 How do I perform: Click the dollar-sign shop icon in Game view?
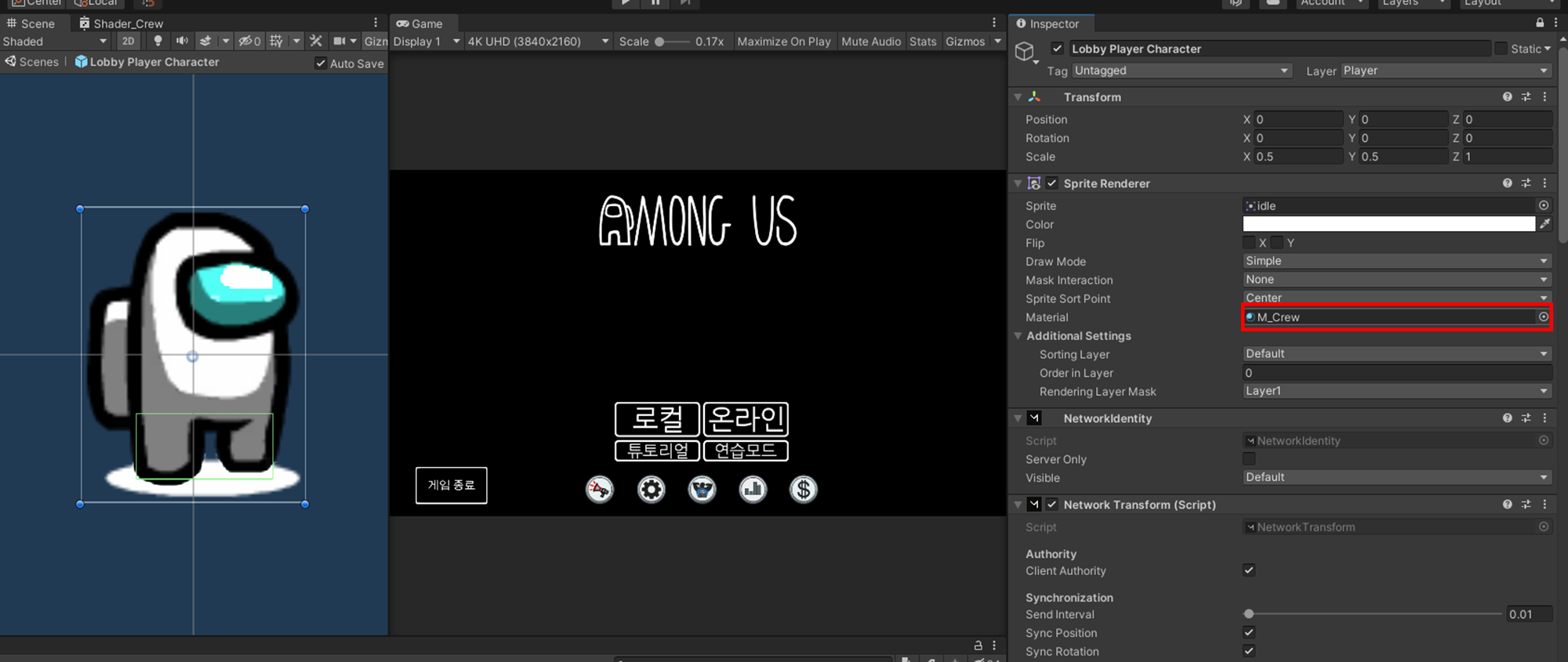804,490
